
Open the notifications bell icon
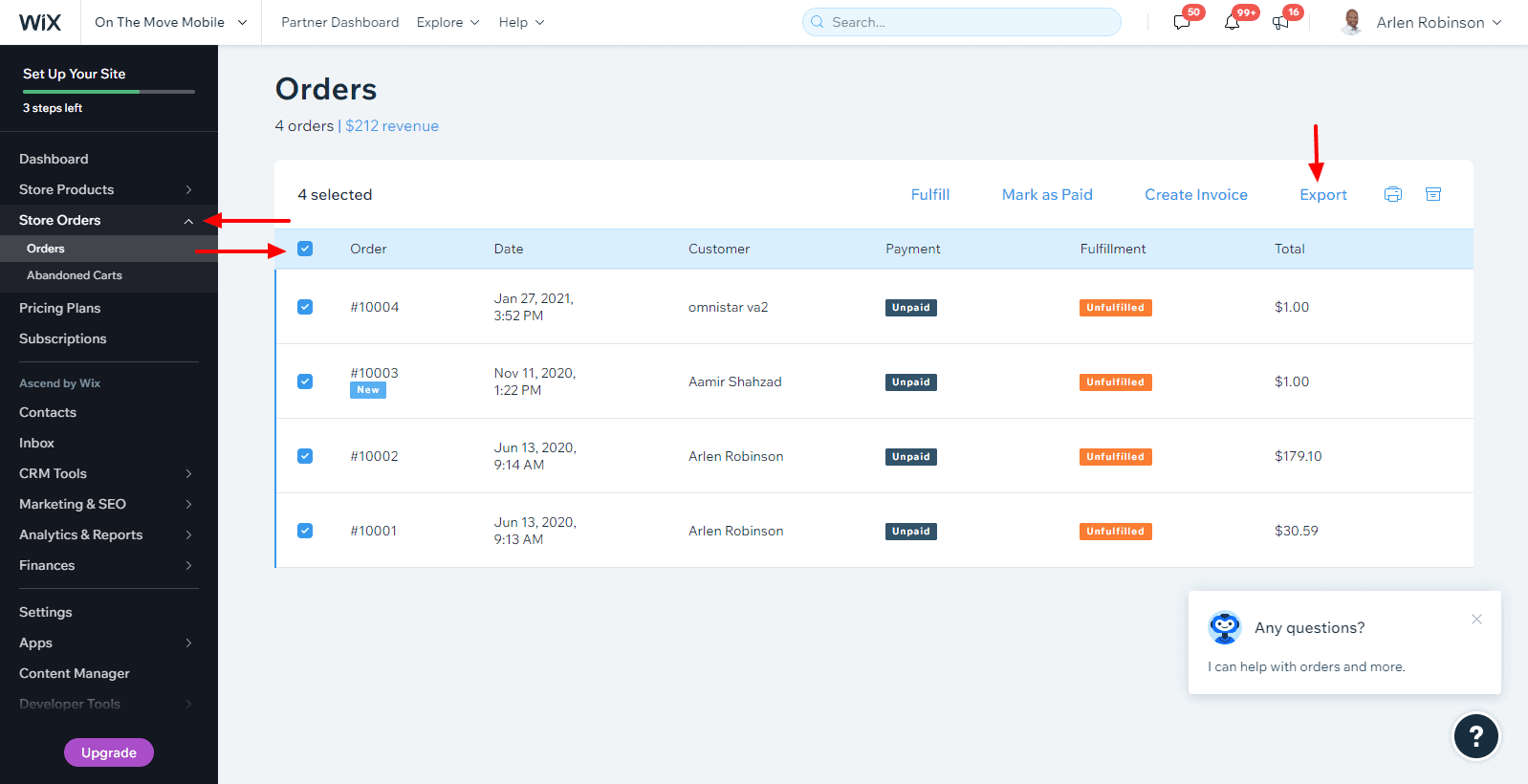tap(1232, 22)
